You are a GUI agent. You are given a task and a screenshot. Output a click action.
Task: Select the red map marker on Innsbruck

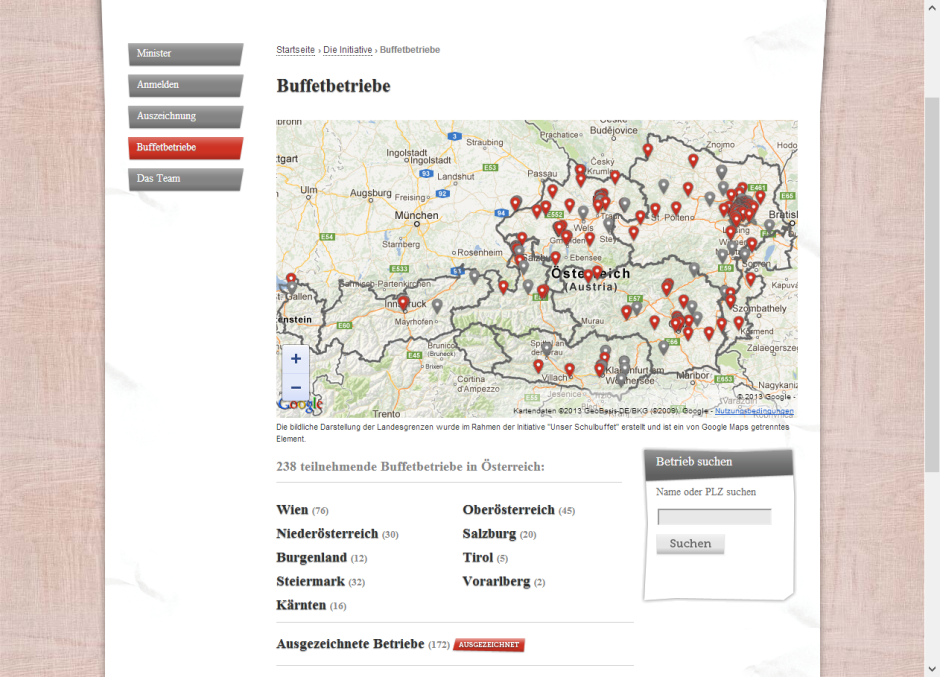[403, 303]
